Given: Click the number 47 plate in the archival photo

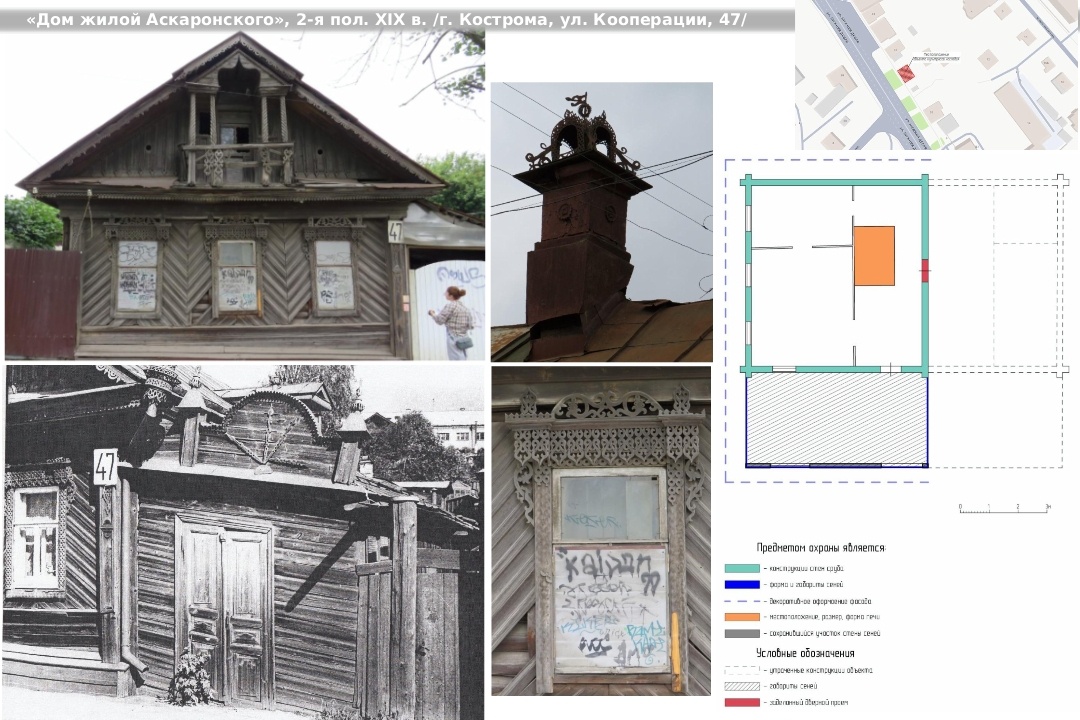Looking at the screenshot, I should 105,467.
